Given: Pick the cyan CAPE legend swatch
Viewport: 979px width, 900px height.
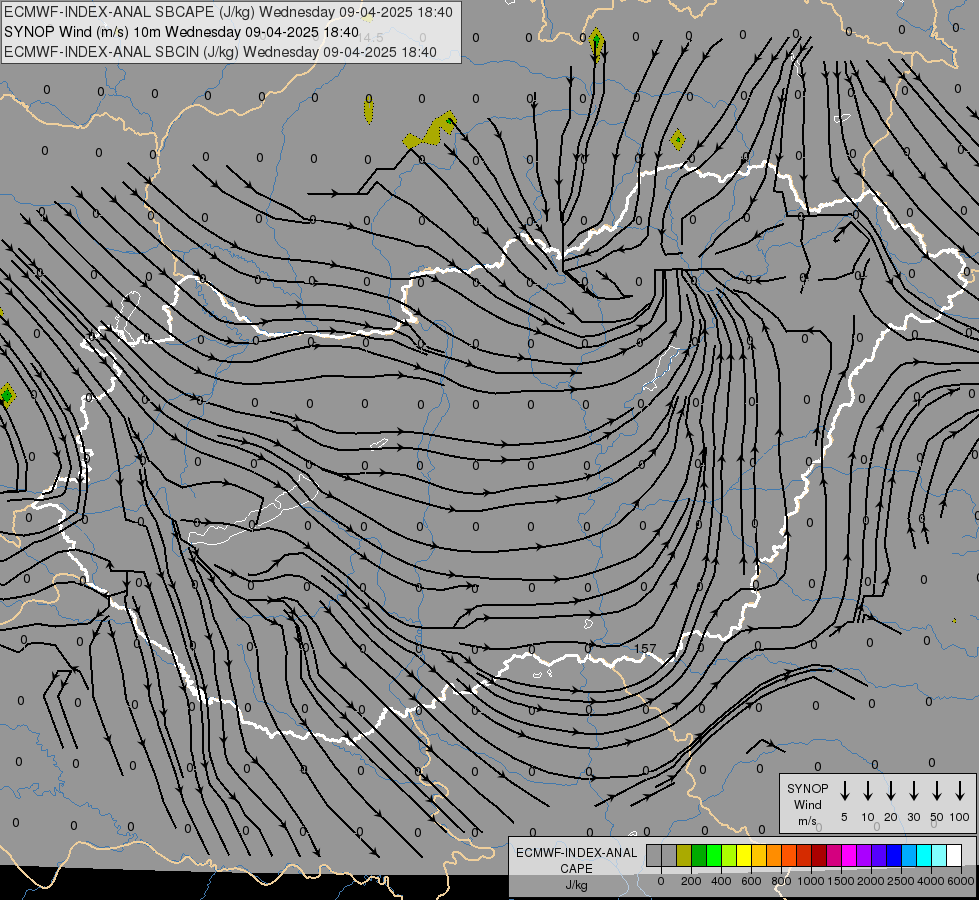Looking at the screenshot, I should point(923,855).
